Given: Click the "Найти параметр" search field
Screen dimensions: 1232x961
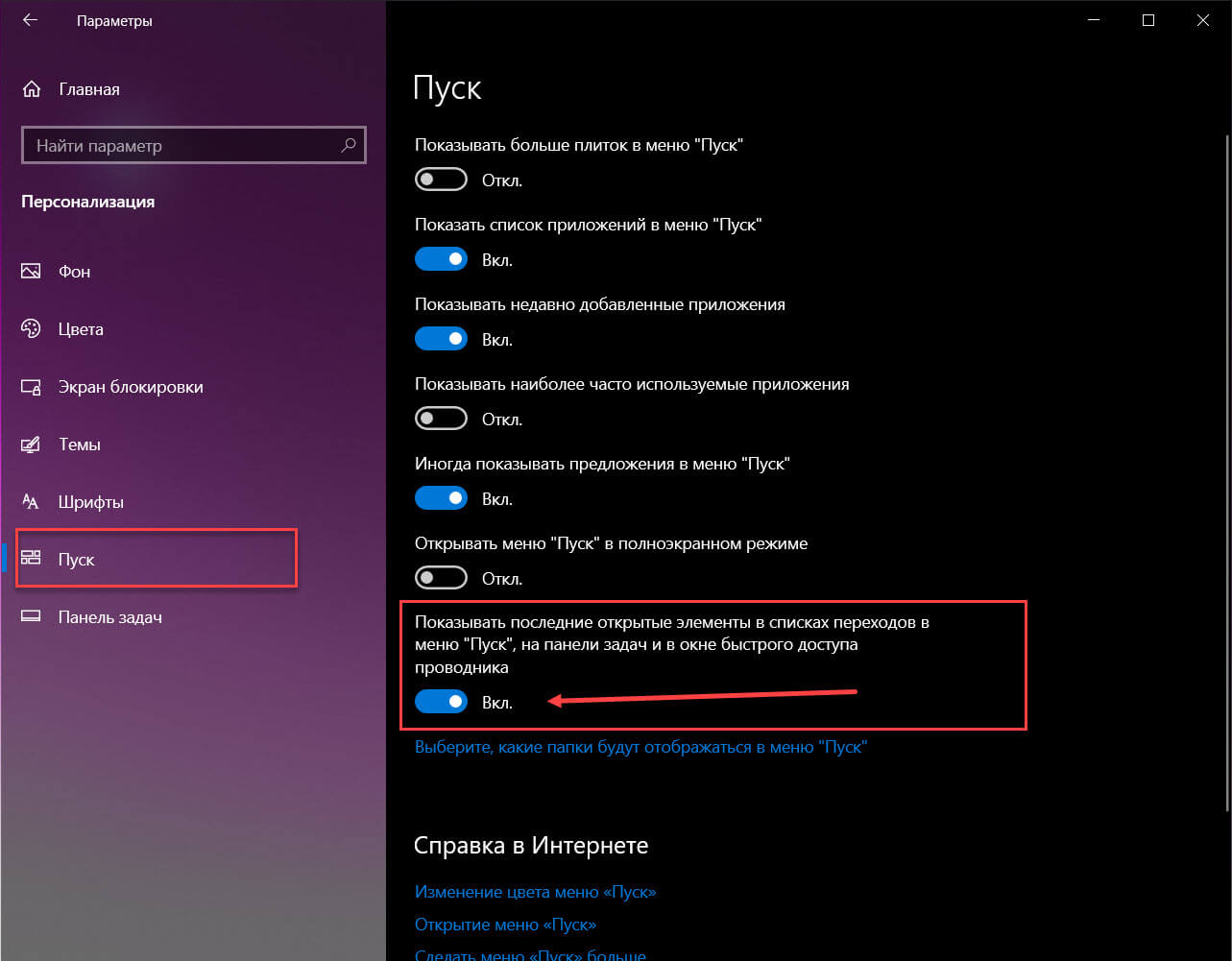Looking at the screenshot, I should pos(193,146).
